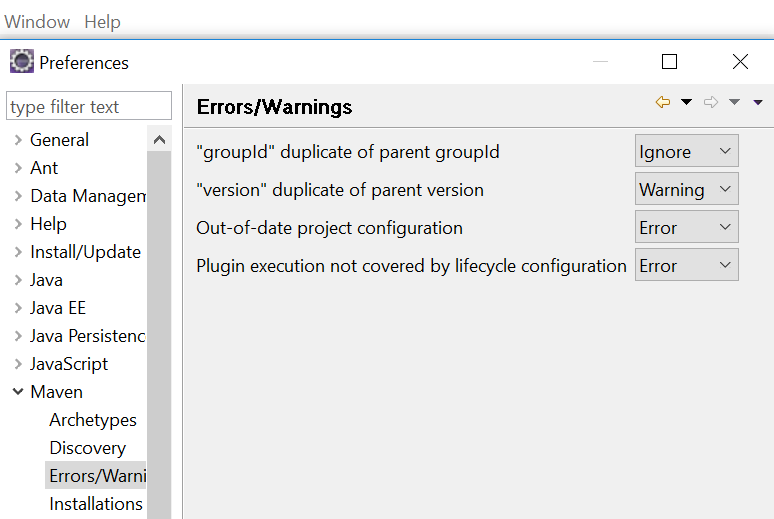The height and width of the screenshot is (519, 774).
Task: Expand the Java EE node
Action: pyautogui.click(x=18, y=308)
